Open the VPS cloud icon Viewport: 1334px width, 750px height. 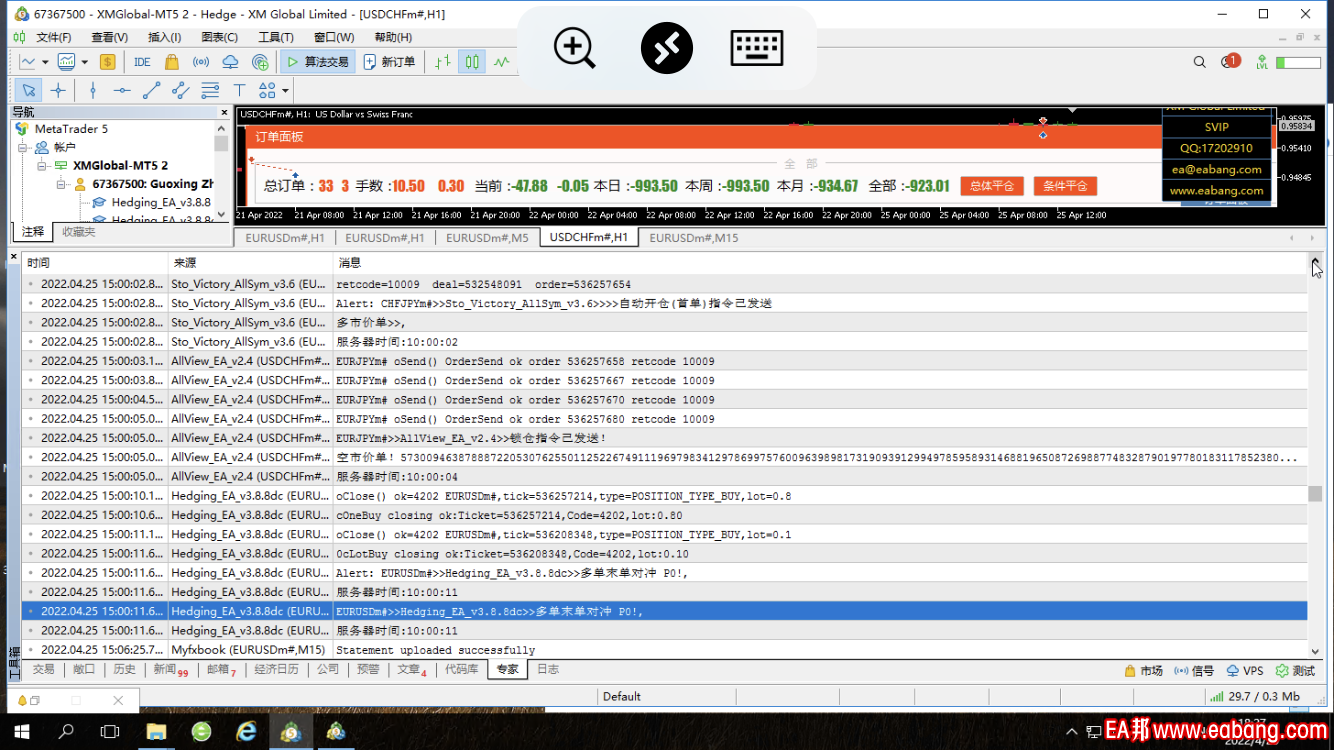pyautogui.click(x=230, y=62)
